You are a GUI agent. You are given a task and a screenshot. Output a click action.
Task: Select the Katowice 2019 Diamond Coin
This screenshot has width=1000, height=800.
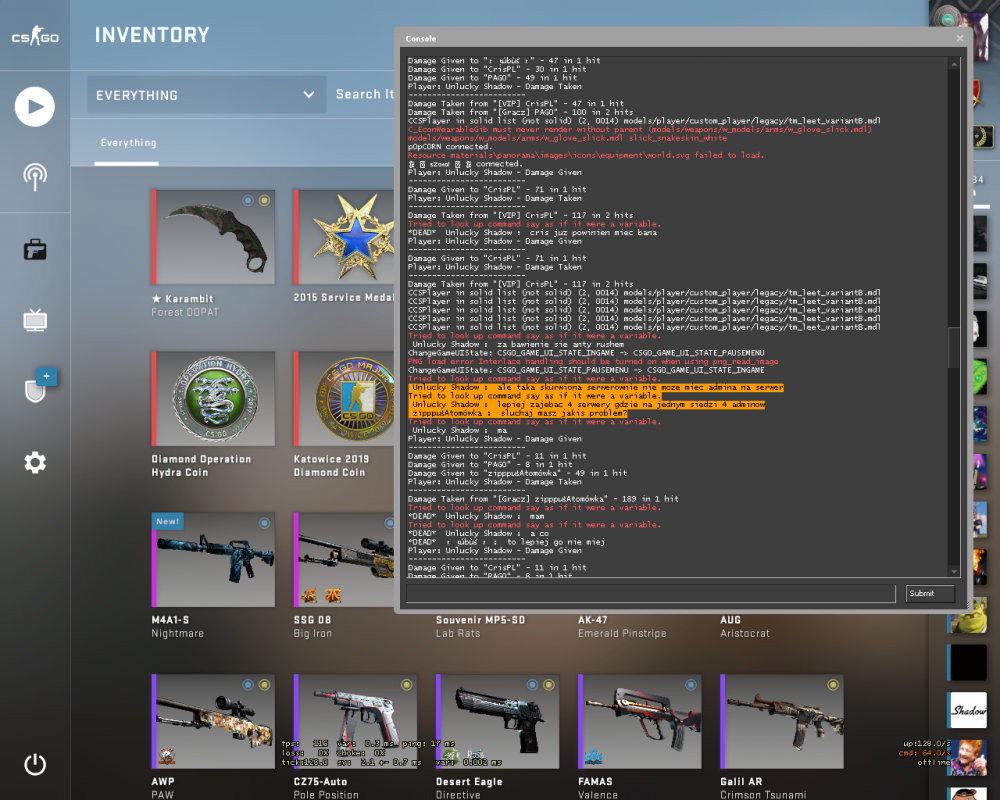[344, 414]
